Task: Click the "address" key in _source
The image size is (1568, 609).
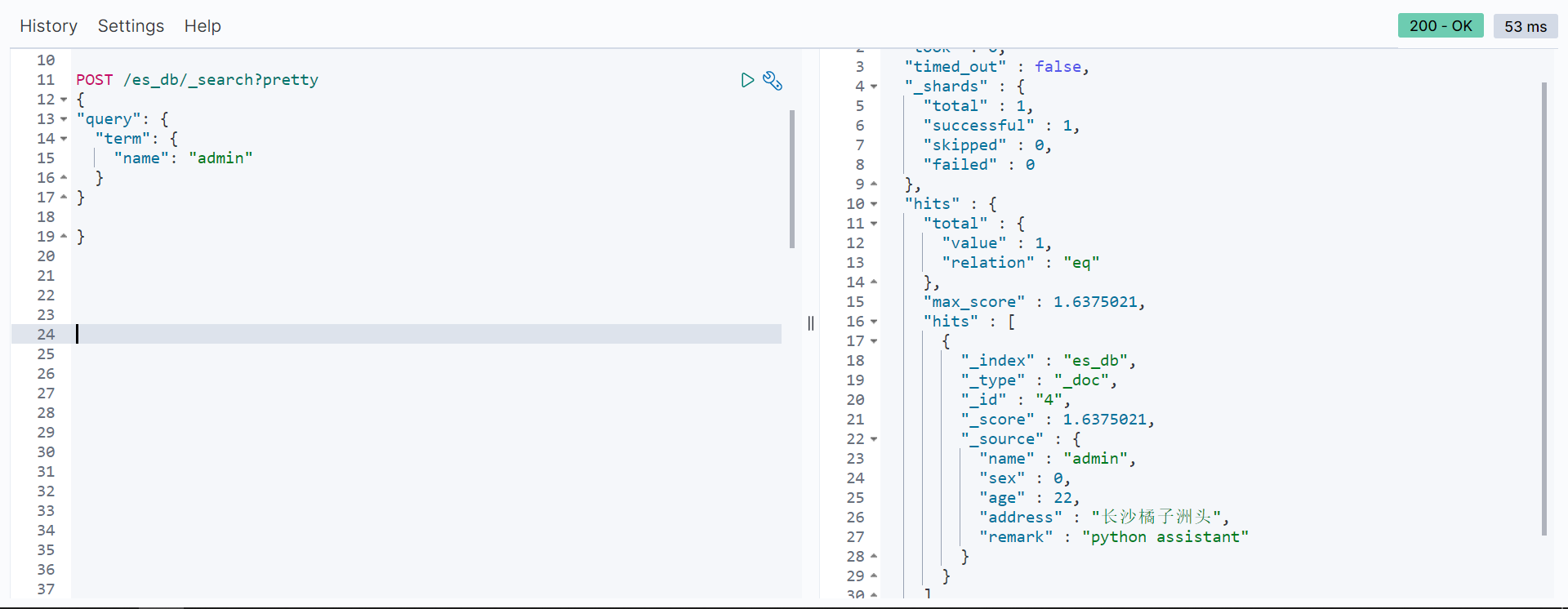Action: point(1021,518)
